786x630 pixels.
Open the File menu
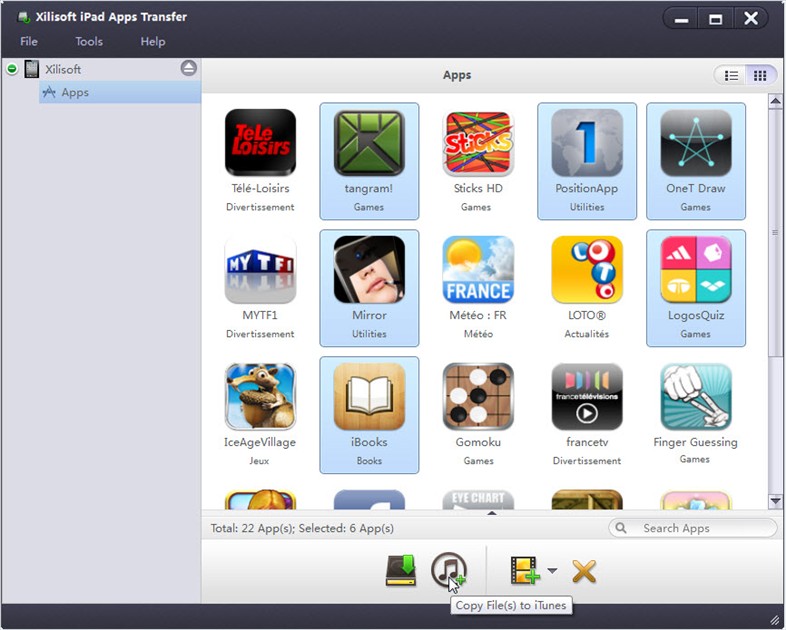tap(29, 42)
